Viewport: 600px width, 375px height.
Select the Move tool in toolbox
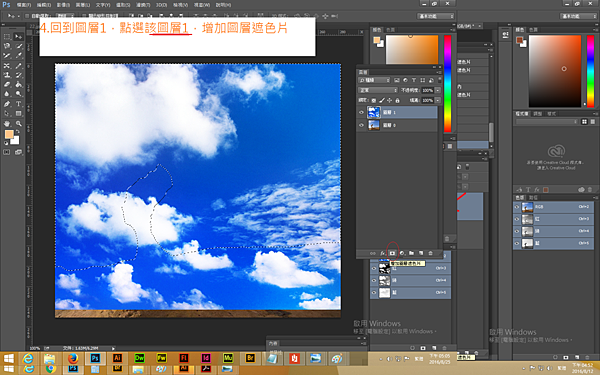[x=18, y=37]
